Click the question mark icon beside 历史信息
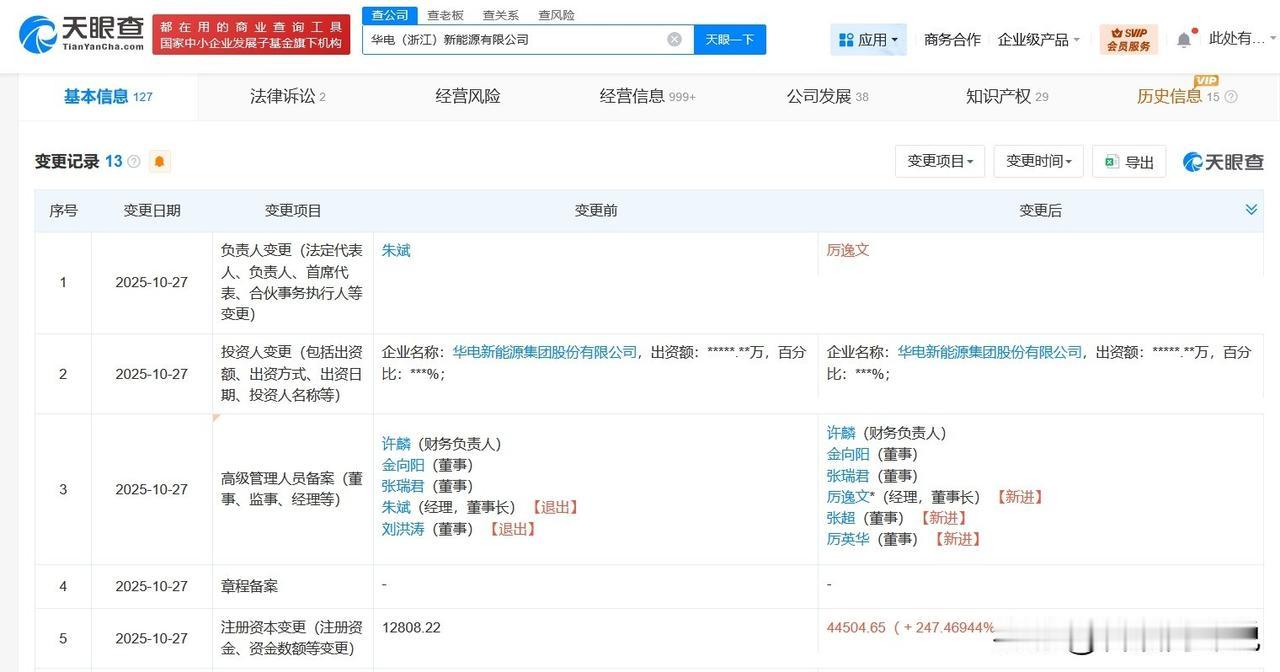This screenshot has width=1280, height=672. point(1231,97)
